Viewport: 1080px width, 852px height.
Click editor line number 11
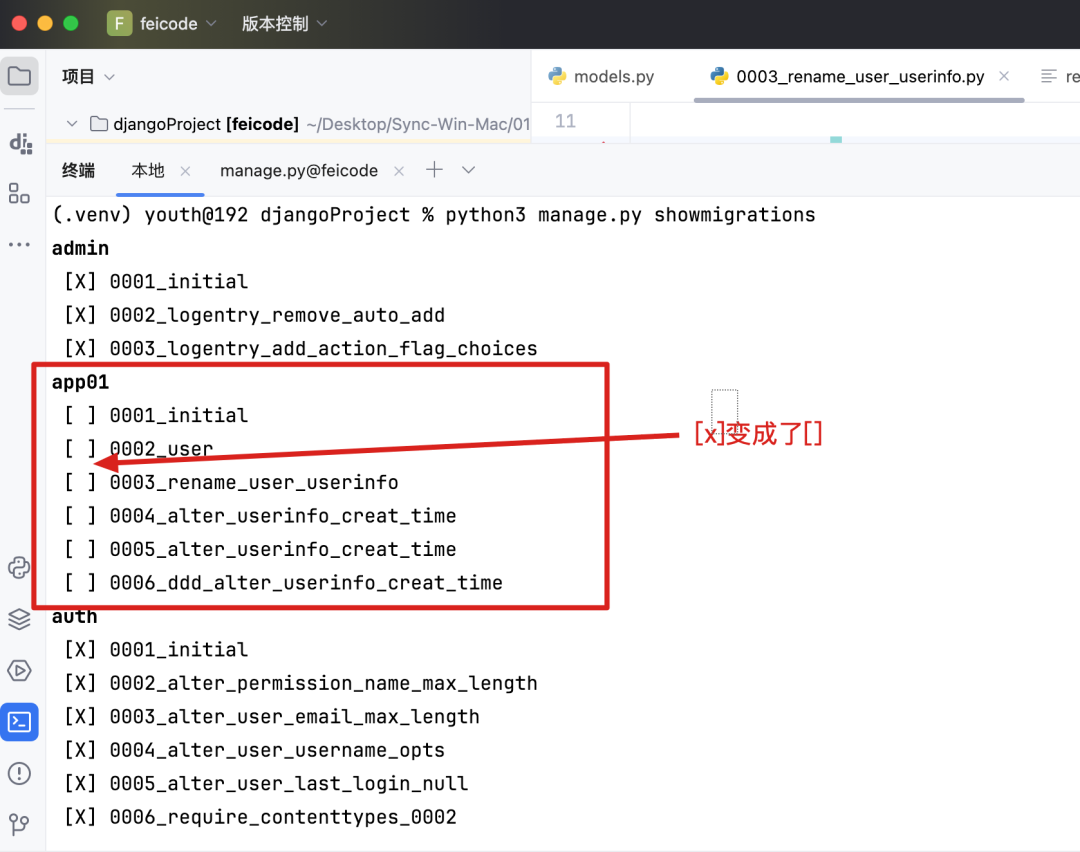(565, 121)
